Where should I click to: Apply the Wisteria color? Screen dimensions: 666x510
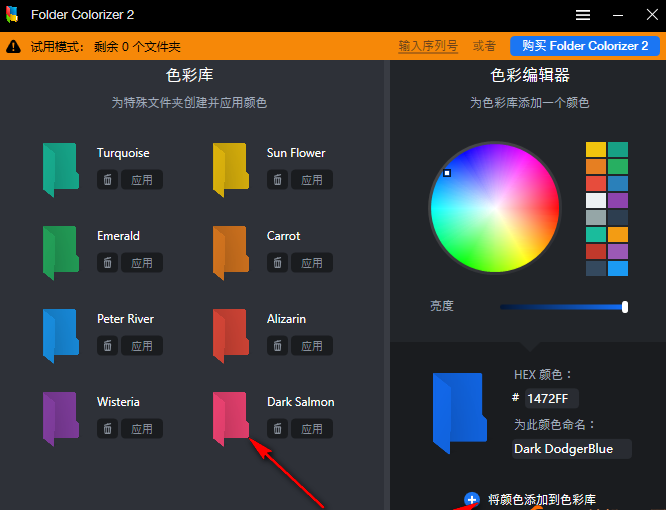142,429
